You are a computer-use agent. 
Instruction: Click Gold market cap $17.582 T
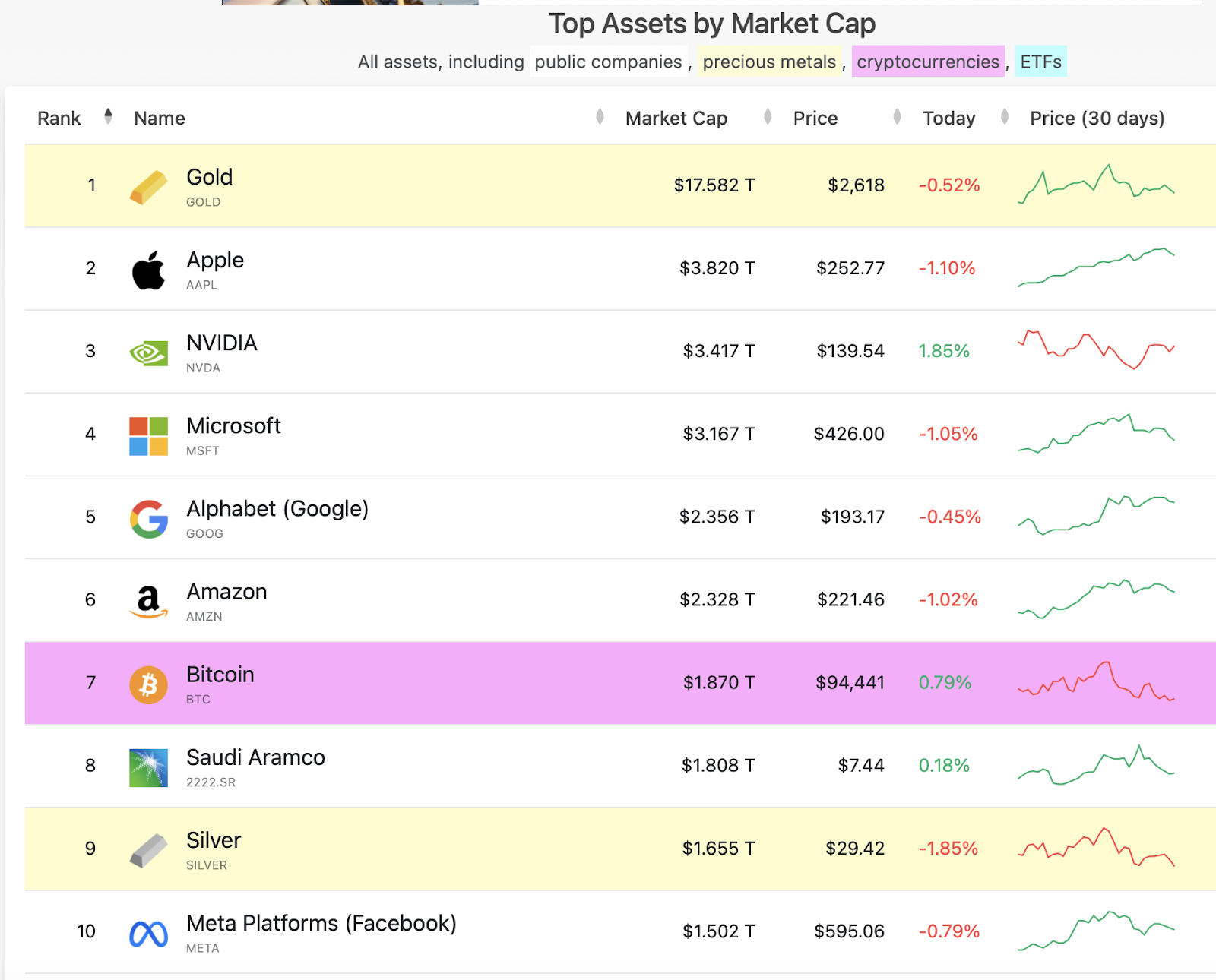714,185
